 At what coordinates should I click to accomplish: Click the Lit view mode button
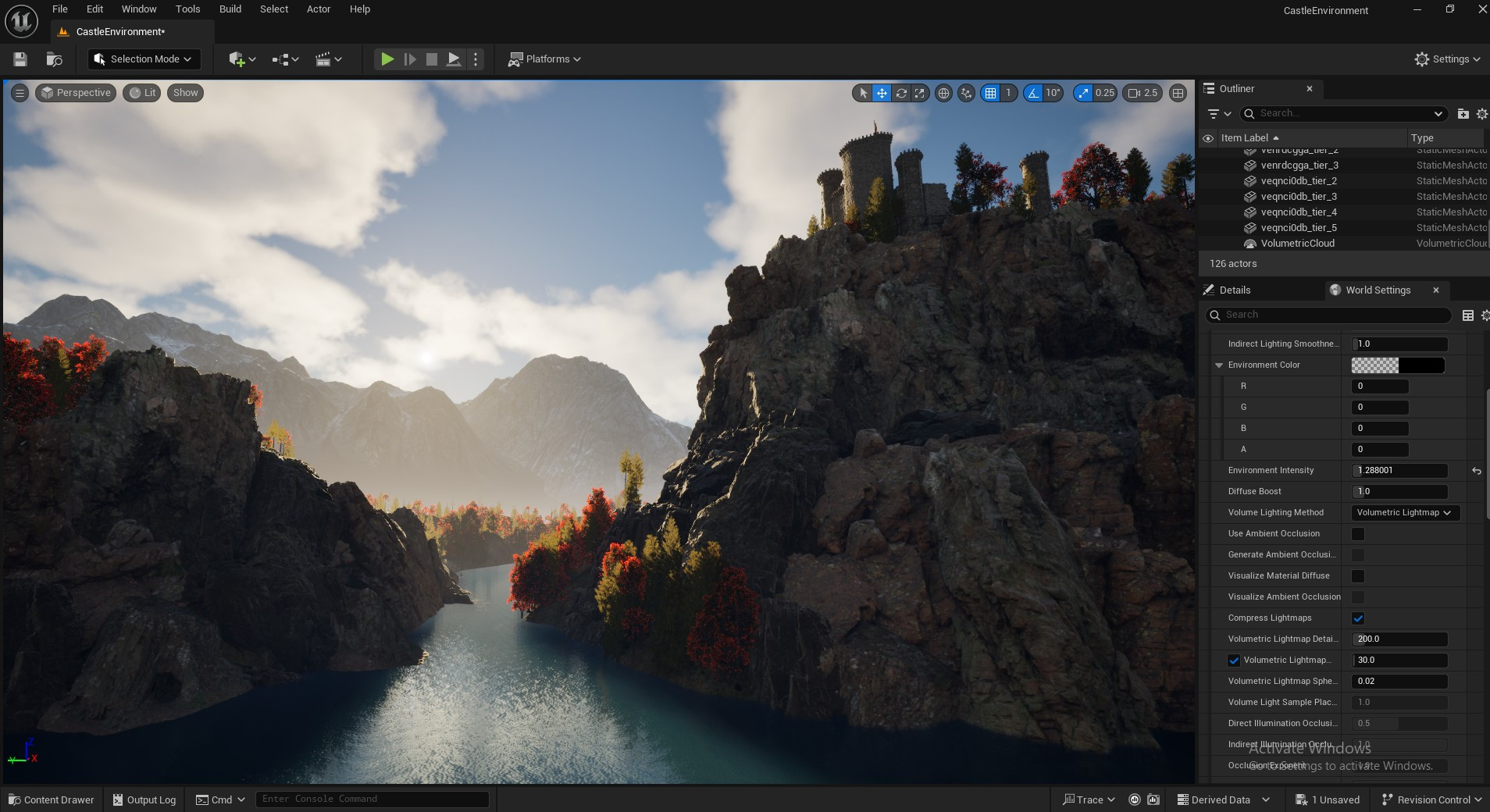point(142,93)
